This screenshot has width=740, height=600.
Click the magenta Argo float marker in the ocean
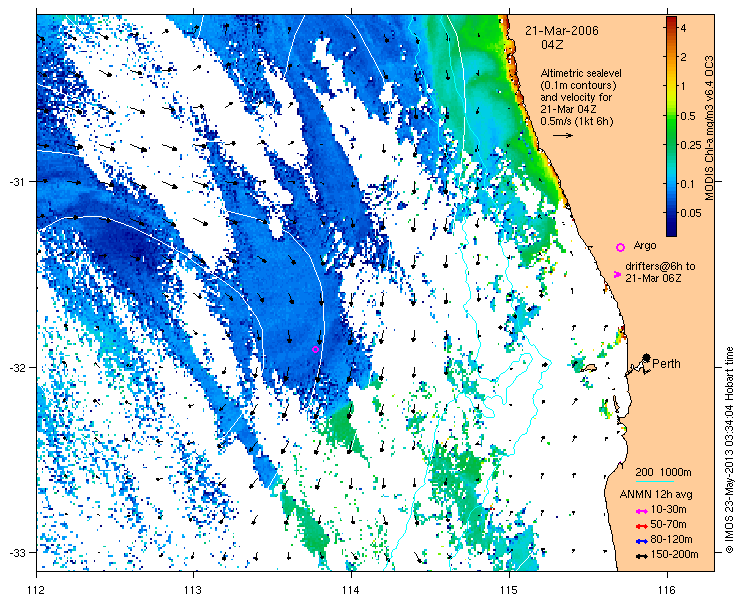[x=315, y=349]
